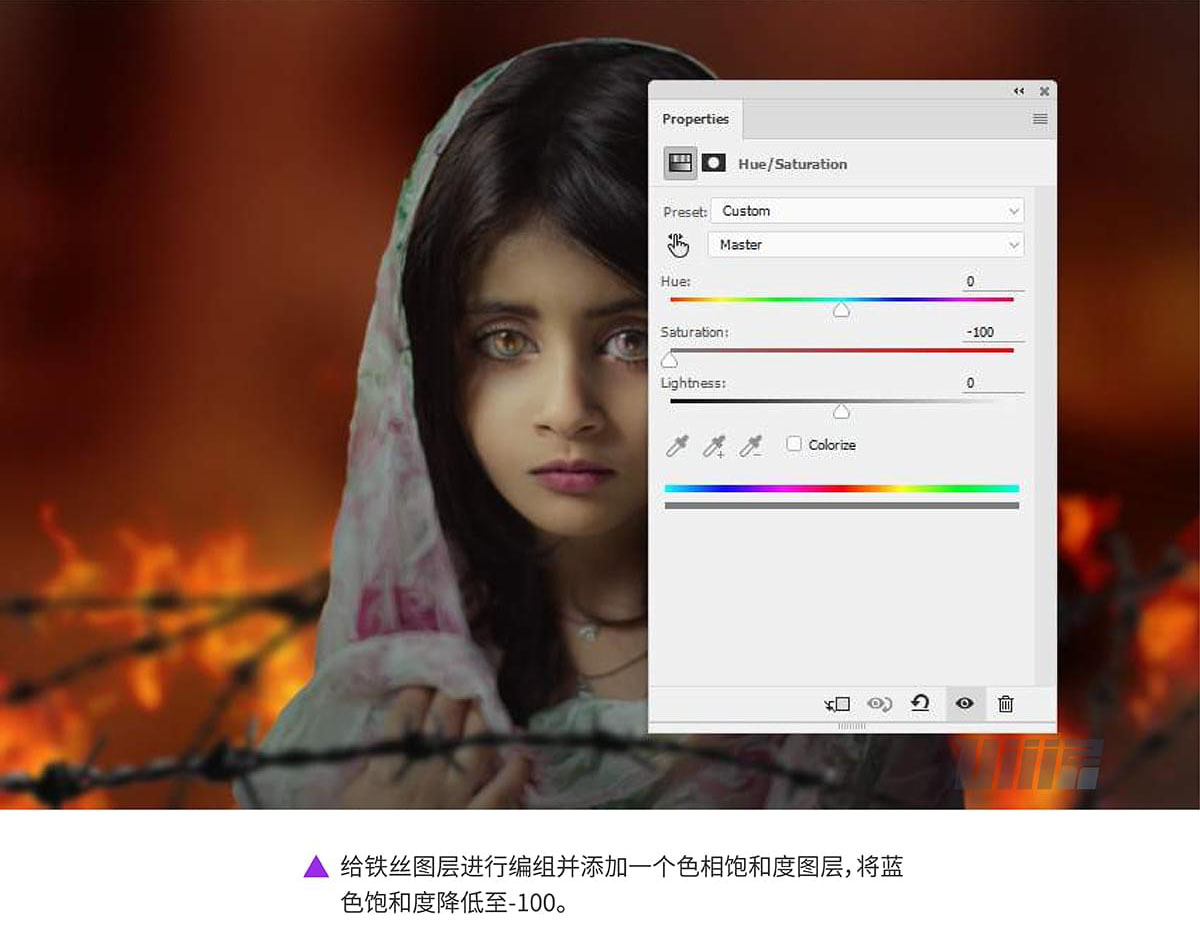Click the gray output color bar
This screenshot has height=929, width=1200.
[842, 506]
